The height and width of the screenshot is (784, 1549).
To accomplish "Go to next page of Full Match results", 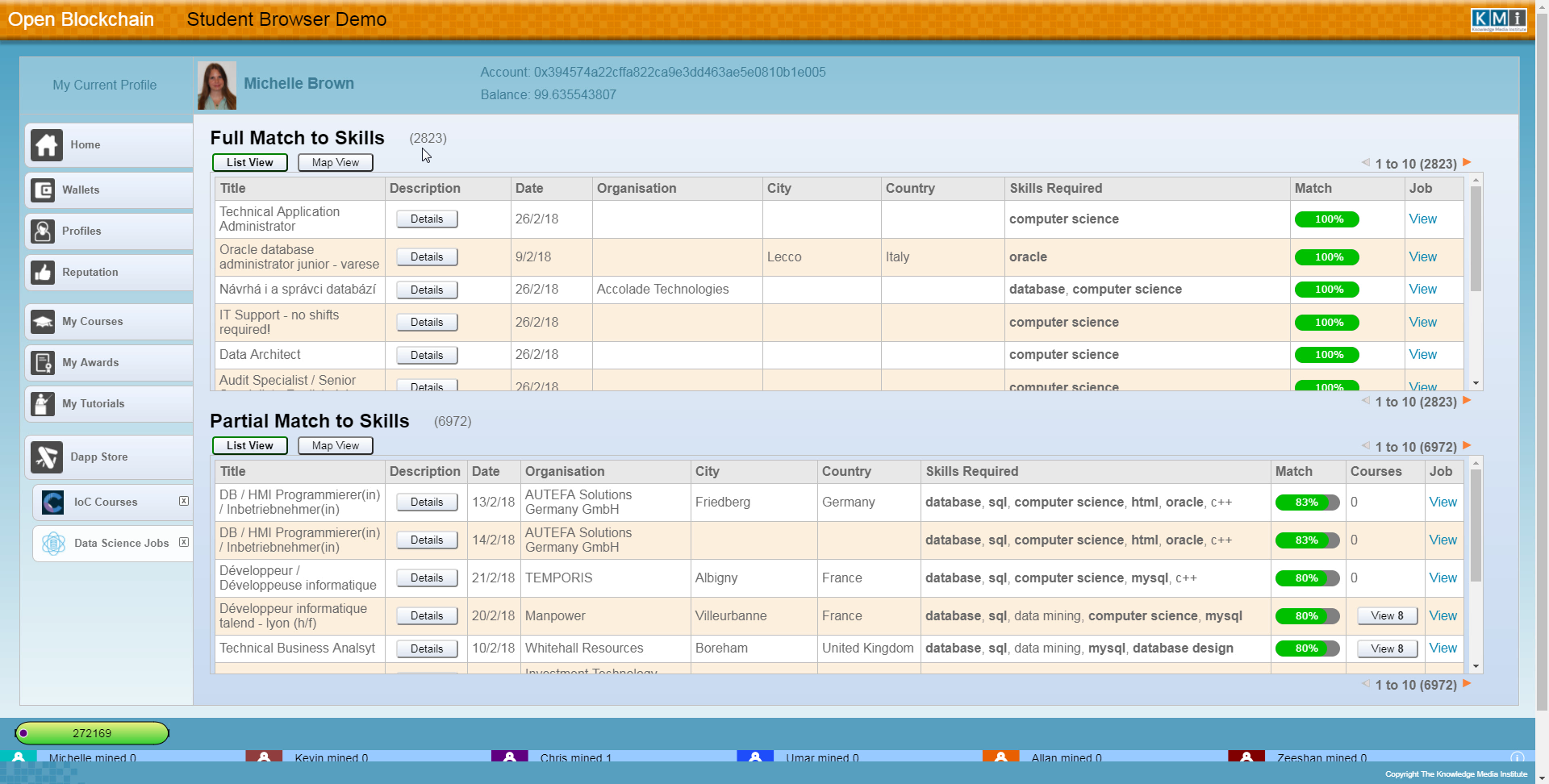I will (x=1467, y=162).
